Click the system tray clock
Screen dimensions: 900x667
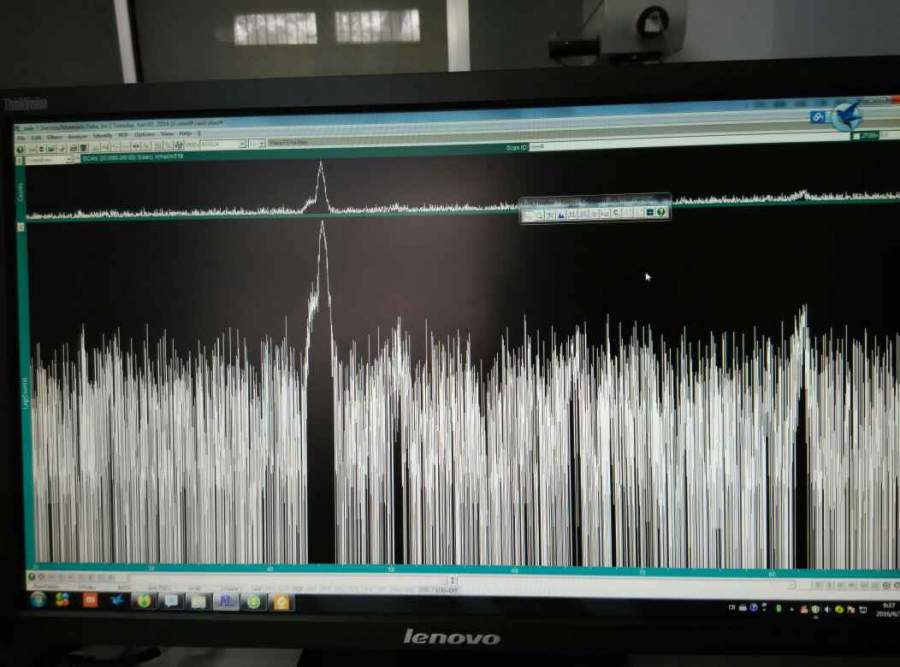[889, 610]
